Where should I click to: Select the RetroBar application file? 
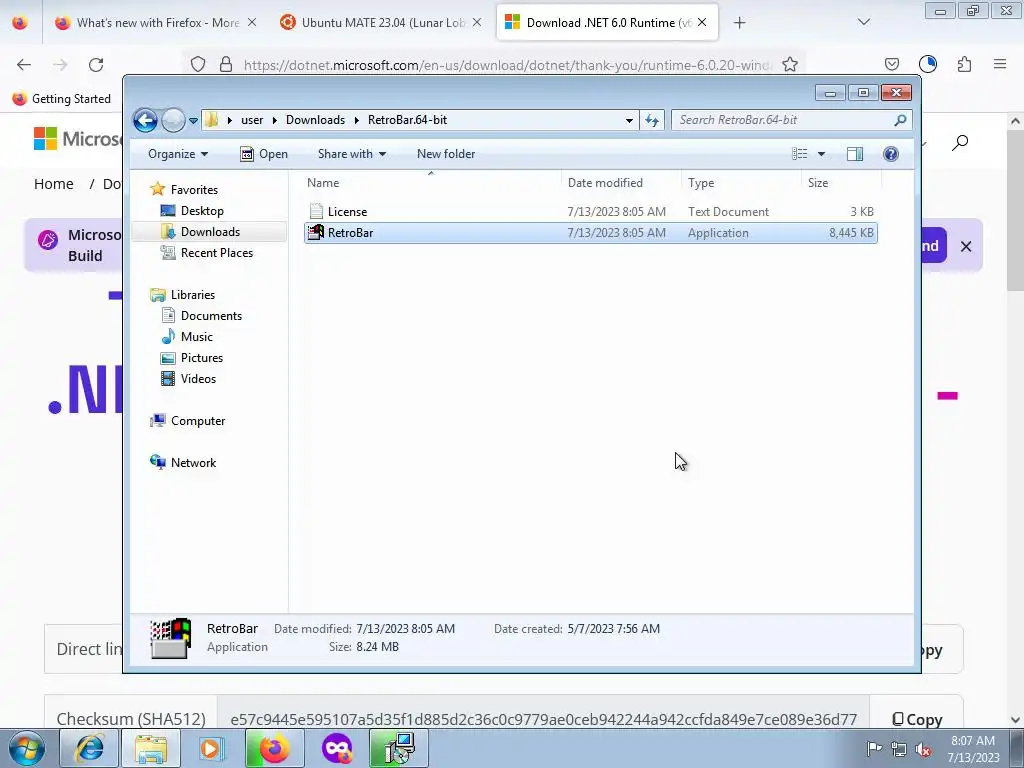[x=590, y=233]
